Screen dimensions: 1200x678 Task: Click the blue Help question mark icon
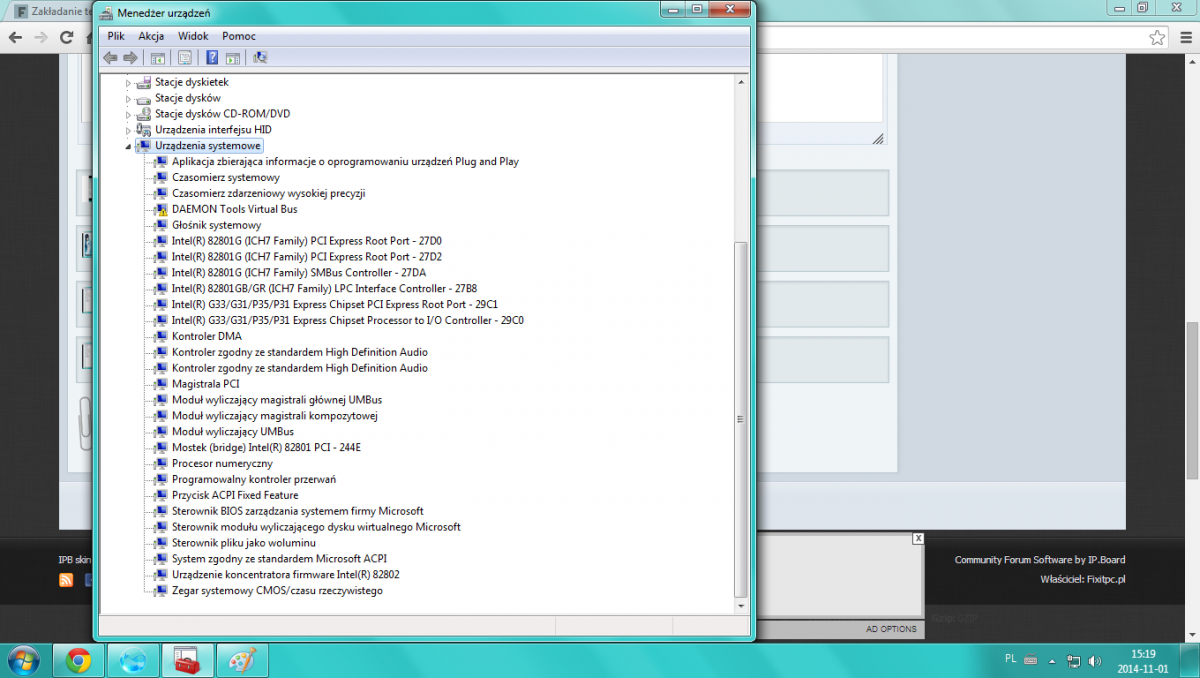point(212,57)
